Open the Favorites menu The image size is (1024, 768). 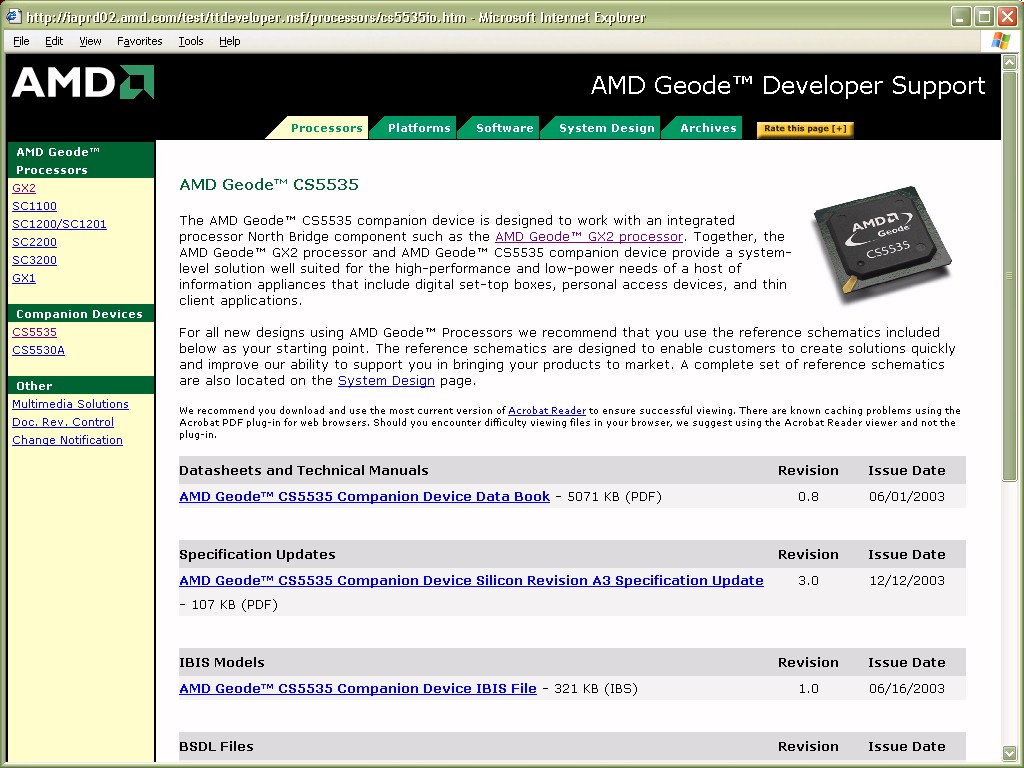coord(139,41)
